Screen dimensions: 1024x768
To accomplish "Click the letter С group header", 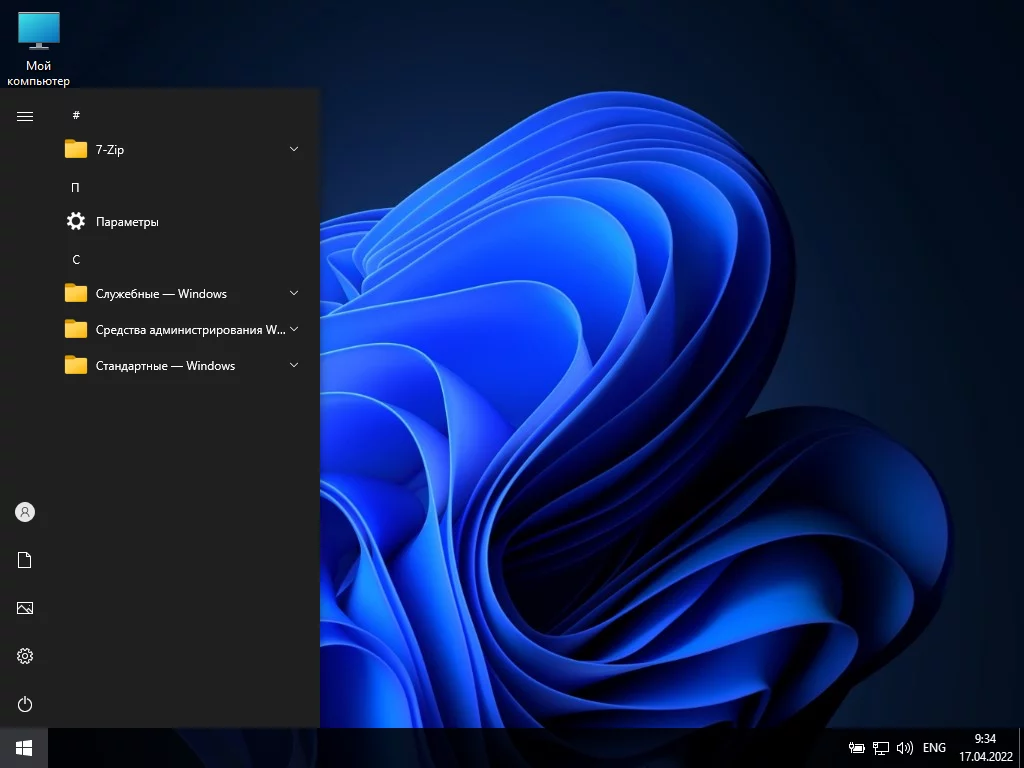I will click(x=76, y=259).
